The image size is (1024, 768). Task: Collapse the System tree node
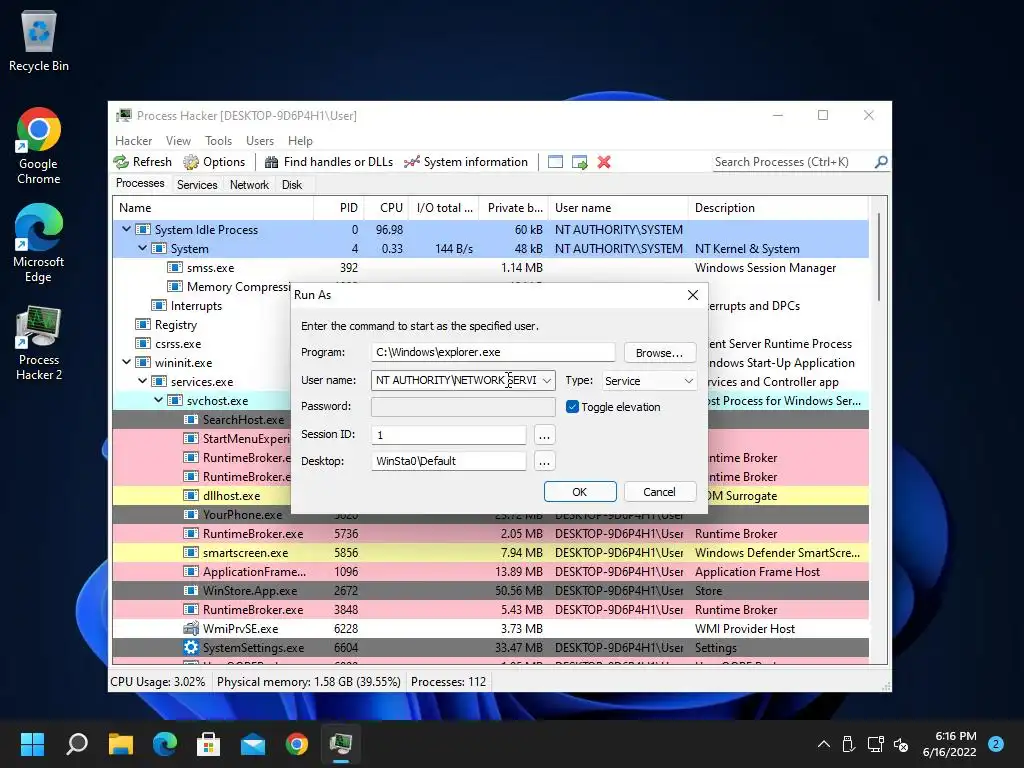142,248
